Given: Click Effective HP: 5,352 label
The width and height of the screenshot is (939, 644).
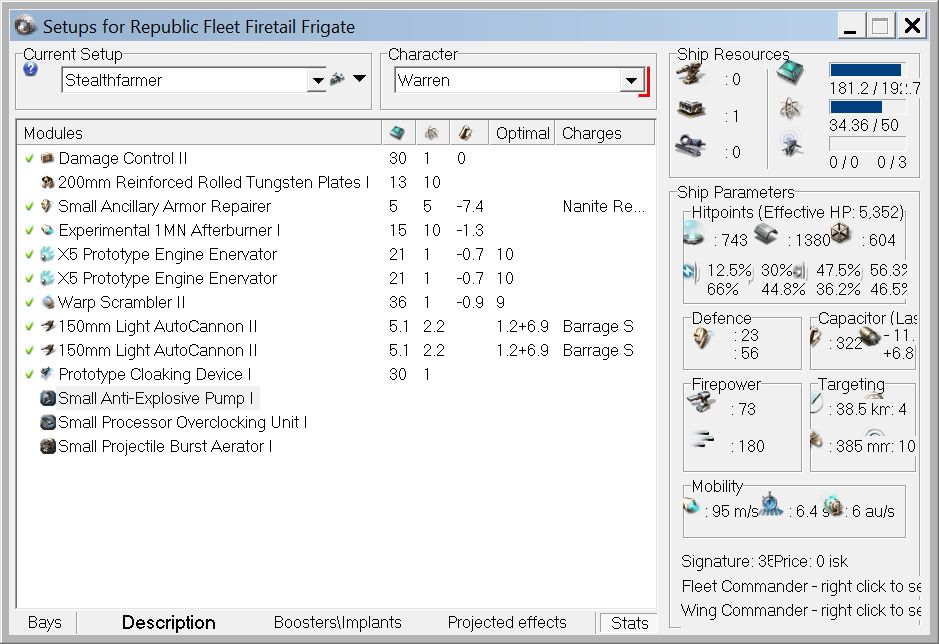Looking at the screenshot, I should (x=833, y=212).
